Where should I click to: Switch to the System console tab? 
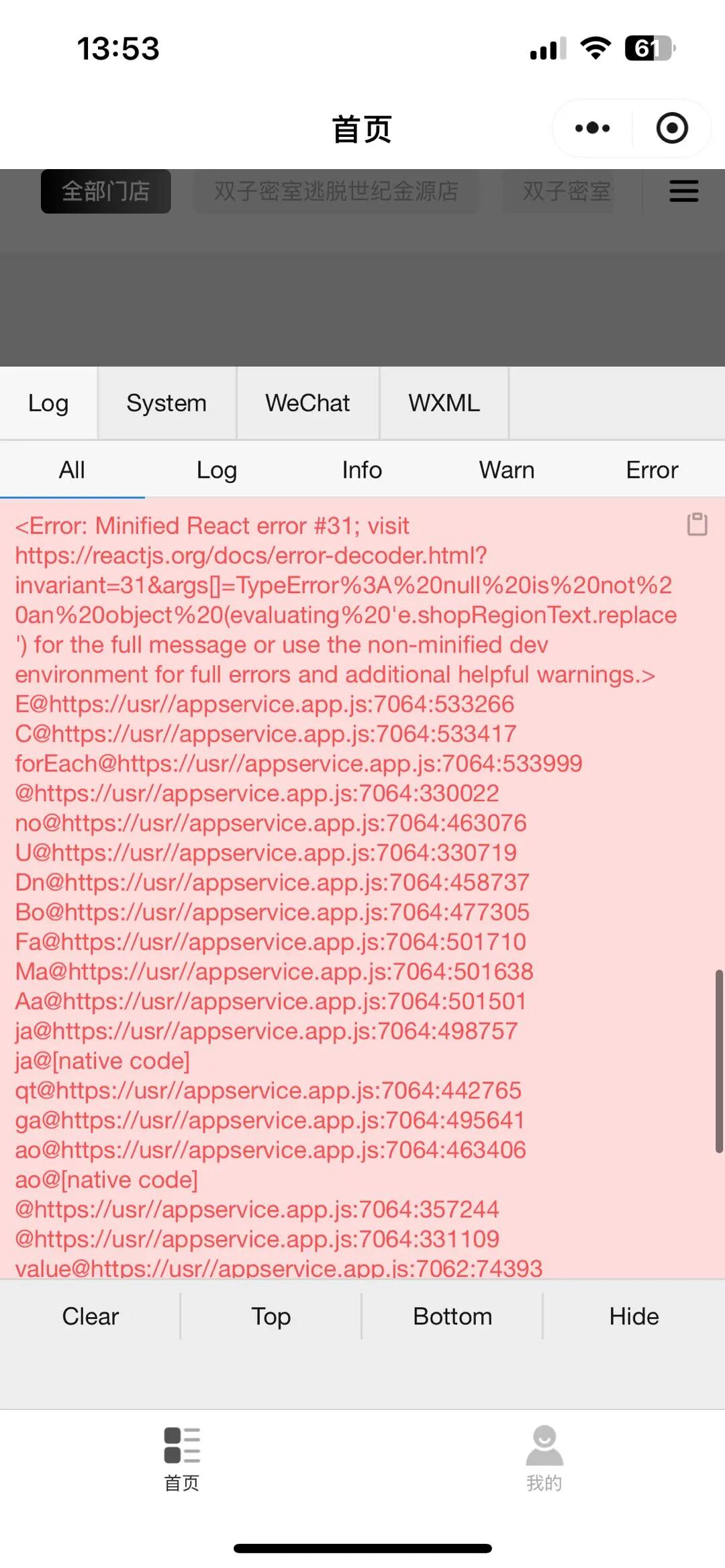click(x=166, y=403)
